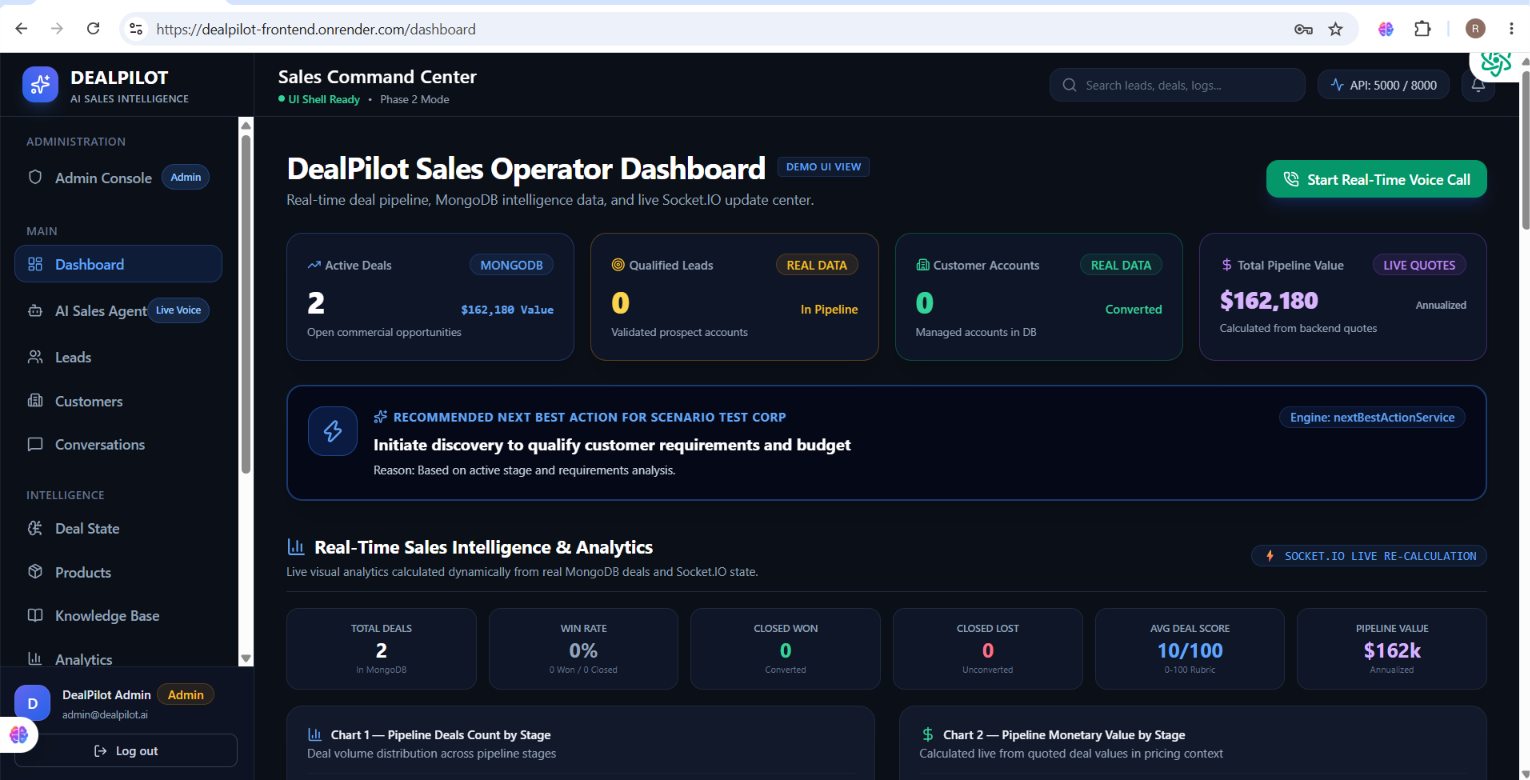The image size is (1530, 780).
Task: Open the Chrome three-dot menu
Action: 1511,29
